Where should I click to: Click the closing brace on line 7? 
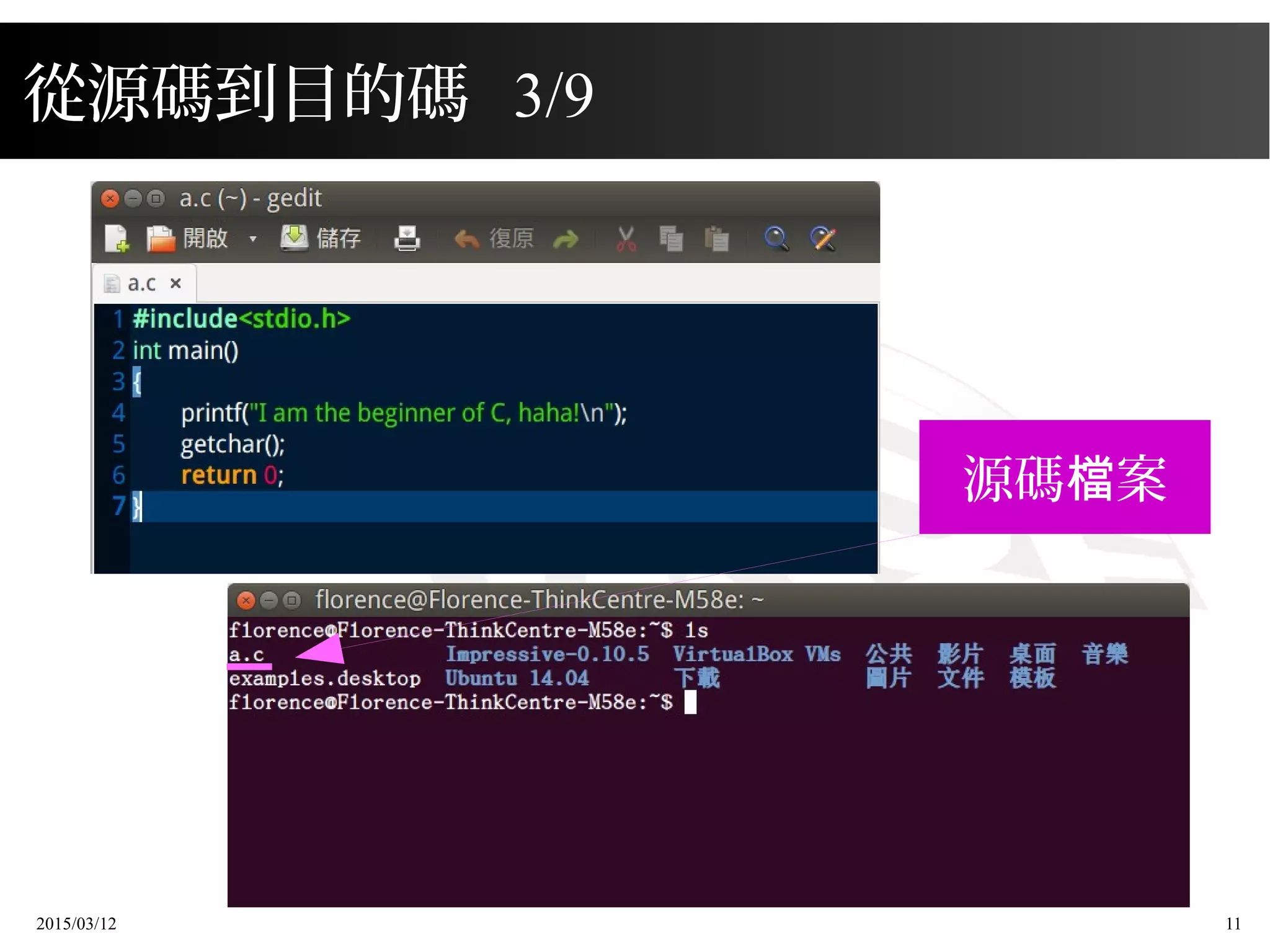(137, 507)
